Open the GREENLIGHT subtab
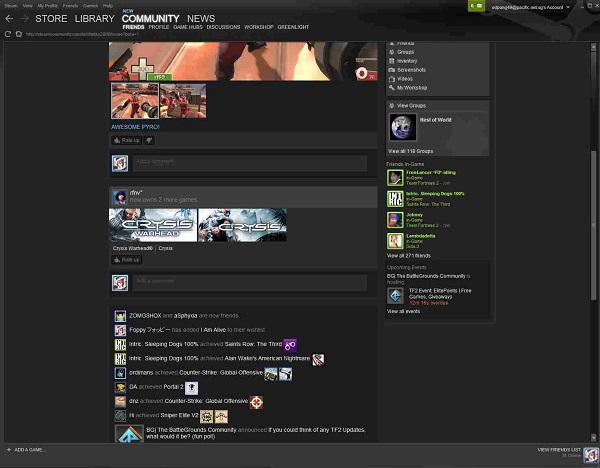 click(x=293, y=27)
